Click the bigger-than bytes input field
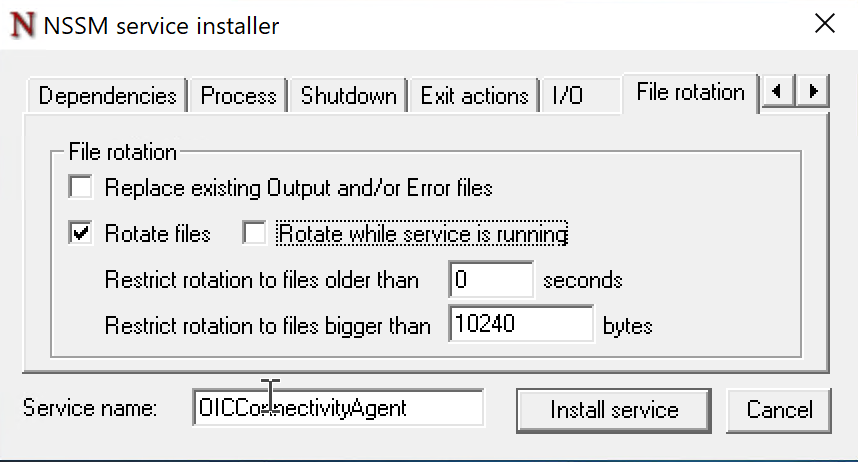858x462 pixels. pos(521,325)
